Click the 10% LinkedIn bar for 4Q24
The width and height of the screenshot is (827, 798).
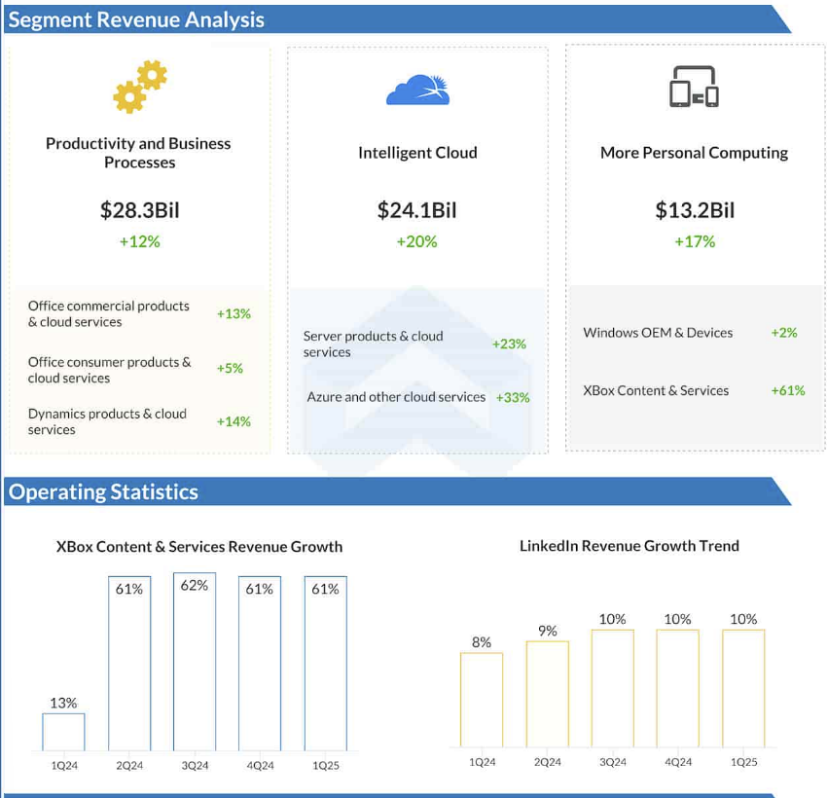click(678, 688)
